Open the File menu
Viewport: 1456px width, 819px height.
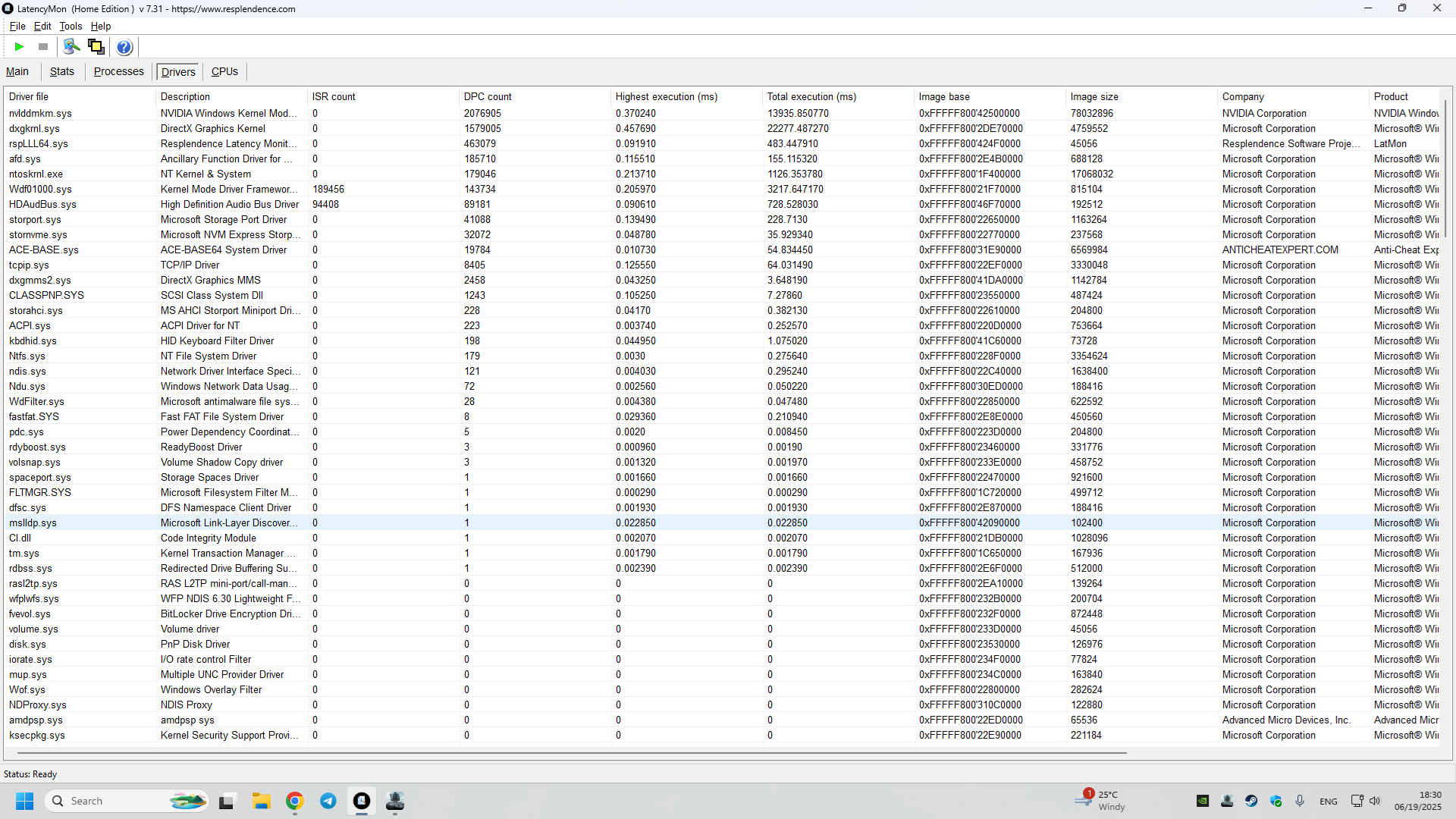pyautogui.click(x=17, y=26)
